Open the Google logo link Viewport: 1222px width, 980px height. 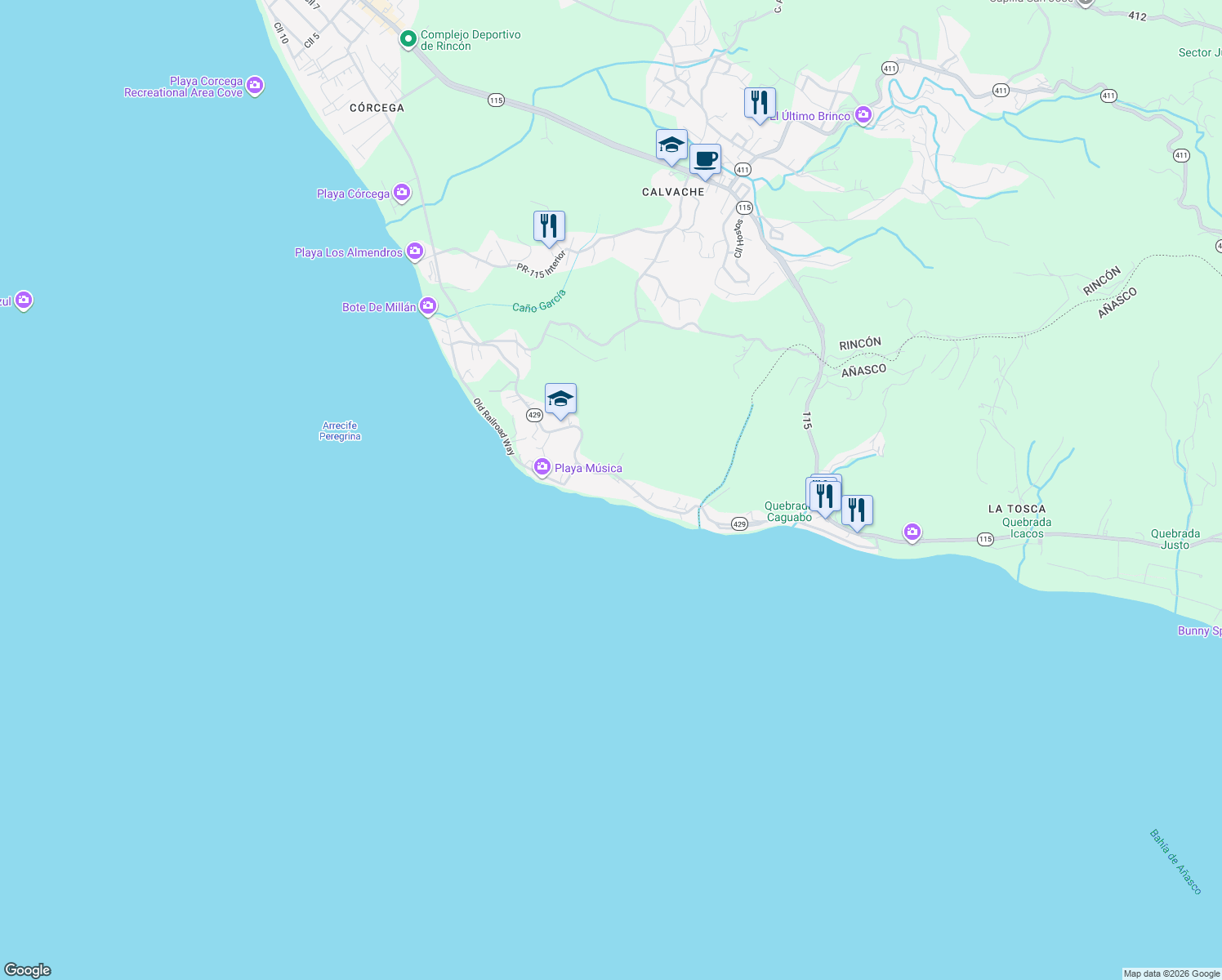click(x=27, y=971)
